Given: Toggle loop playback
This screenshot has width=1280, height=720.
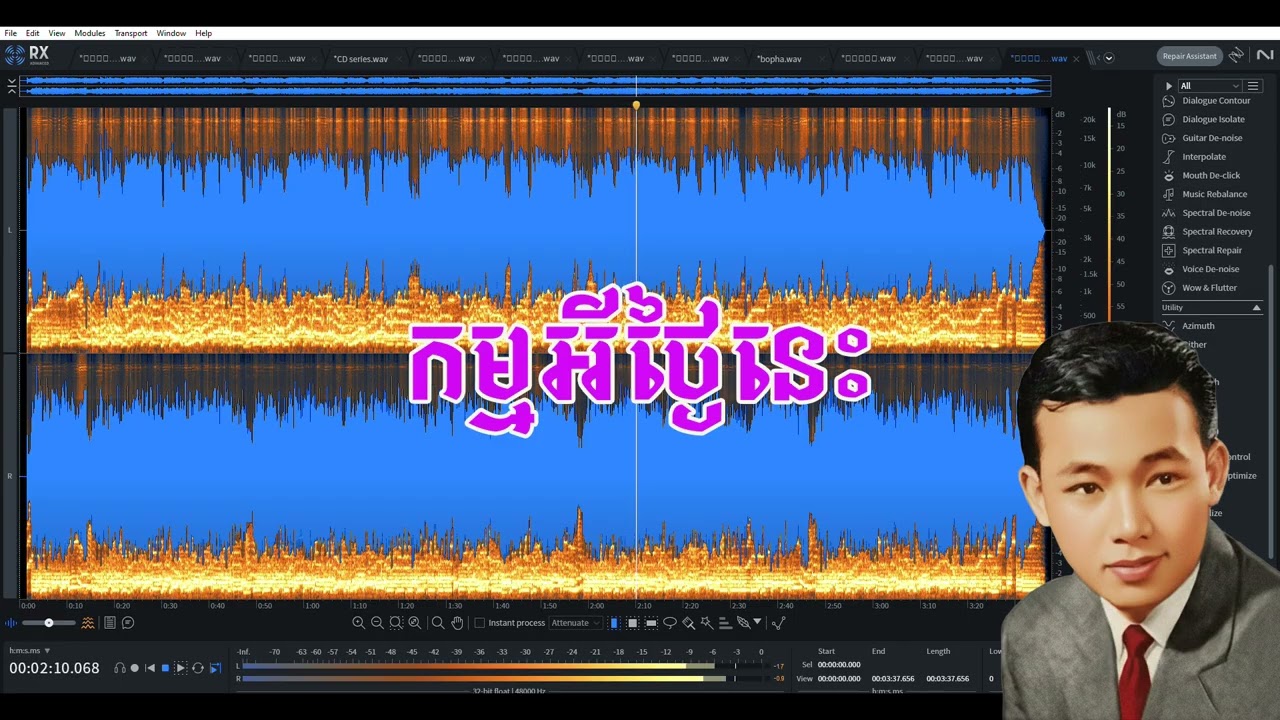Looking at the screenshot, I should (x=198, y=668).
